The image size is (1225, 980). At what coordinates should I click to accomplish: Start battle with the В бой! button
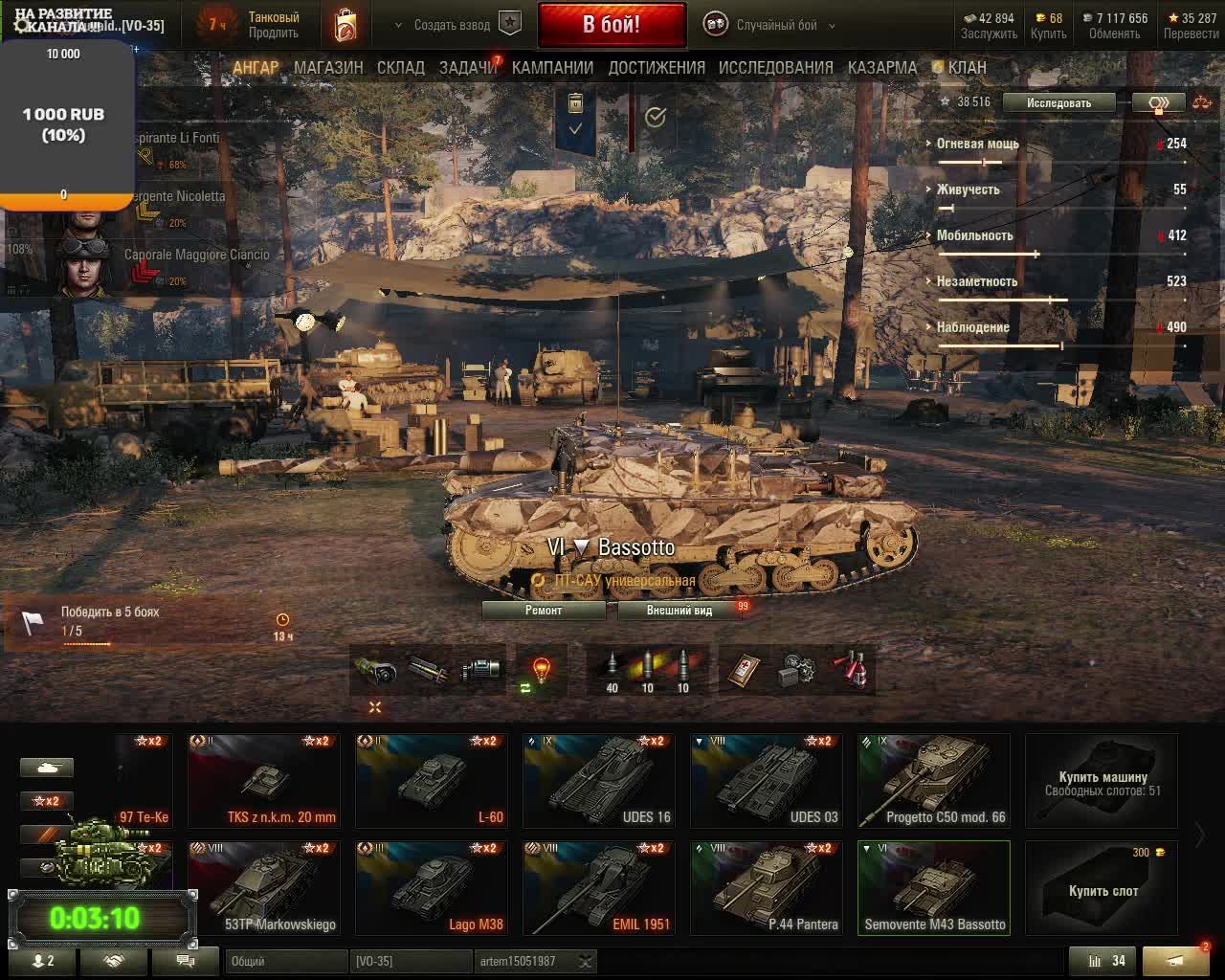pos(612,25)
